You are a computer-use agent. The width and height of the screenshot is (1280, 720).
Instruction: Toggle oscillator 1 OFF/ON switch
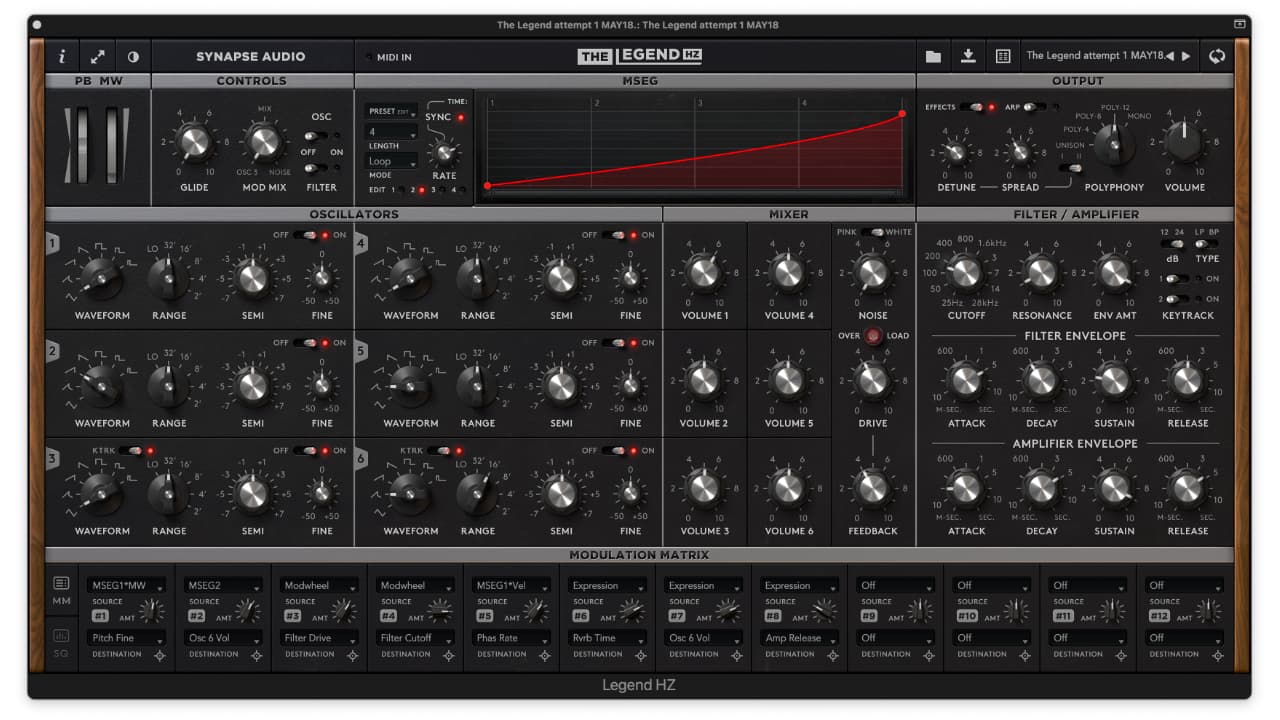coord(305,235)
